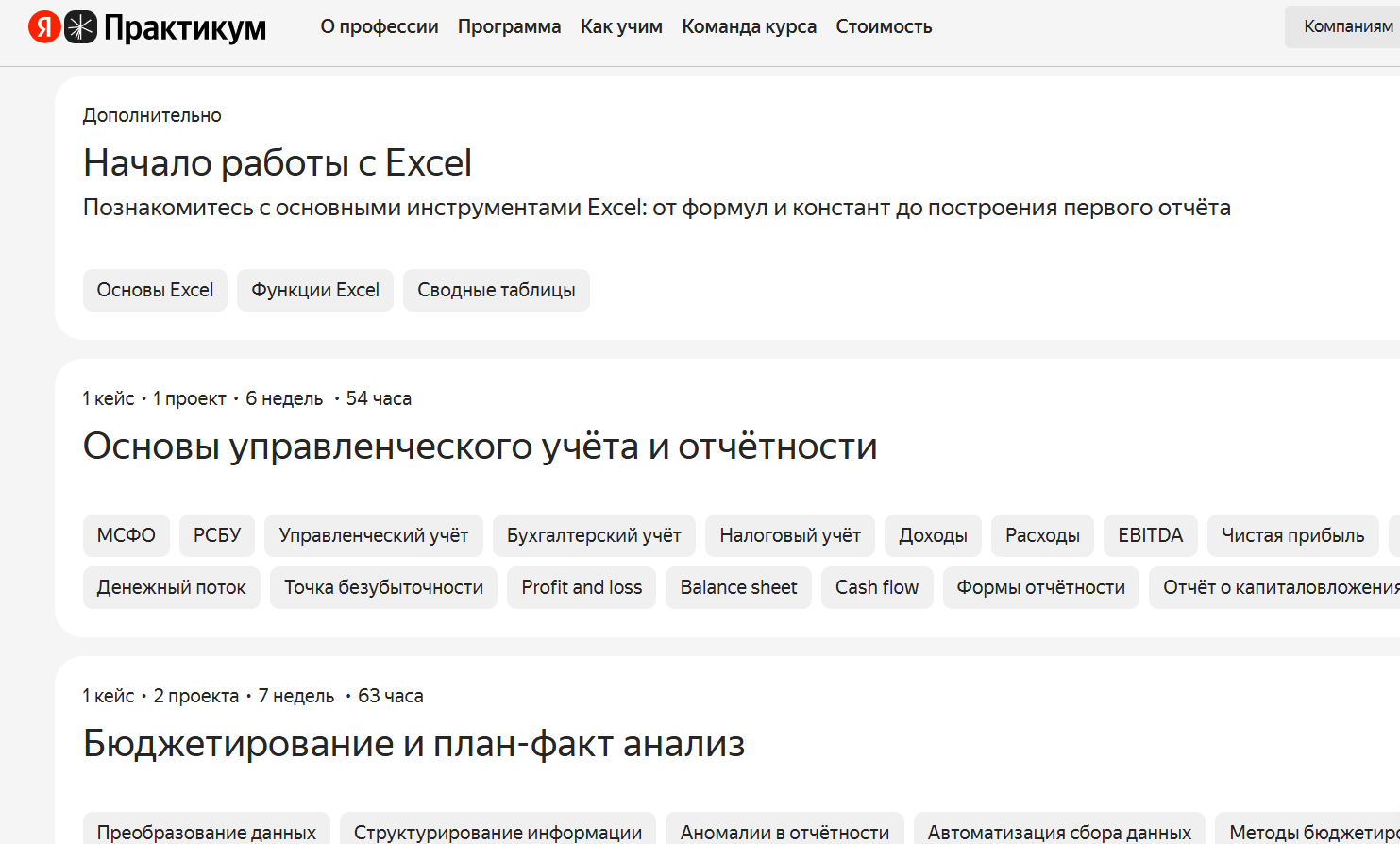Open 'Команда курса' navigation link
Viewport: 1400px width, 844px height.
click(749, 26)
